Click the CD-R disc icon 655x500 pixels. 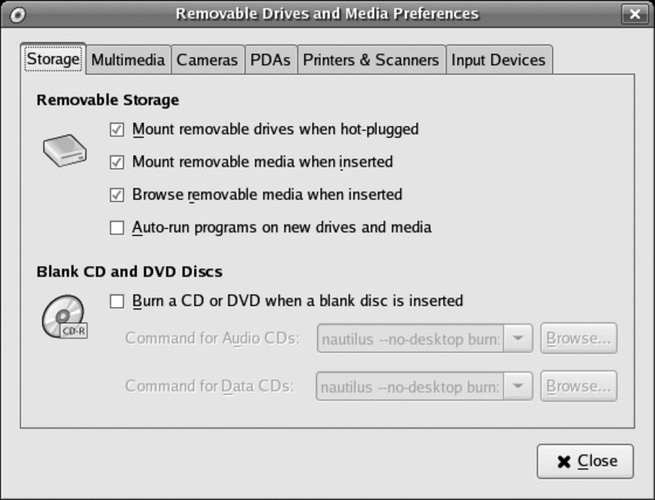[64, 317]
